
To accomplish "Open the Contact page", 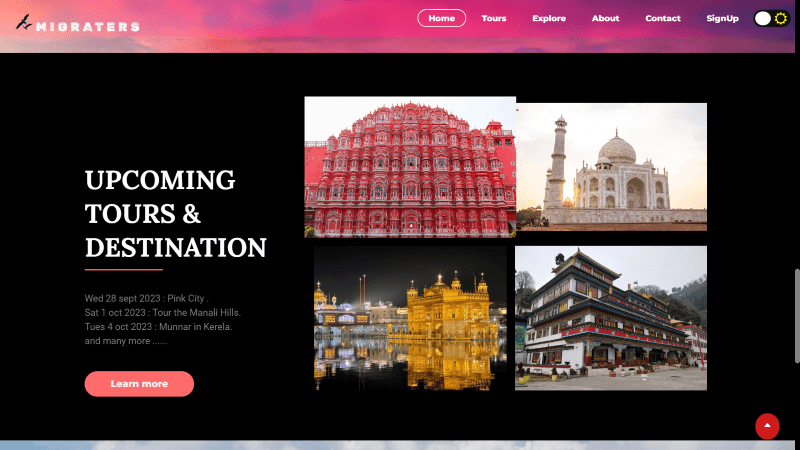I will [x=663, y=18].
